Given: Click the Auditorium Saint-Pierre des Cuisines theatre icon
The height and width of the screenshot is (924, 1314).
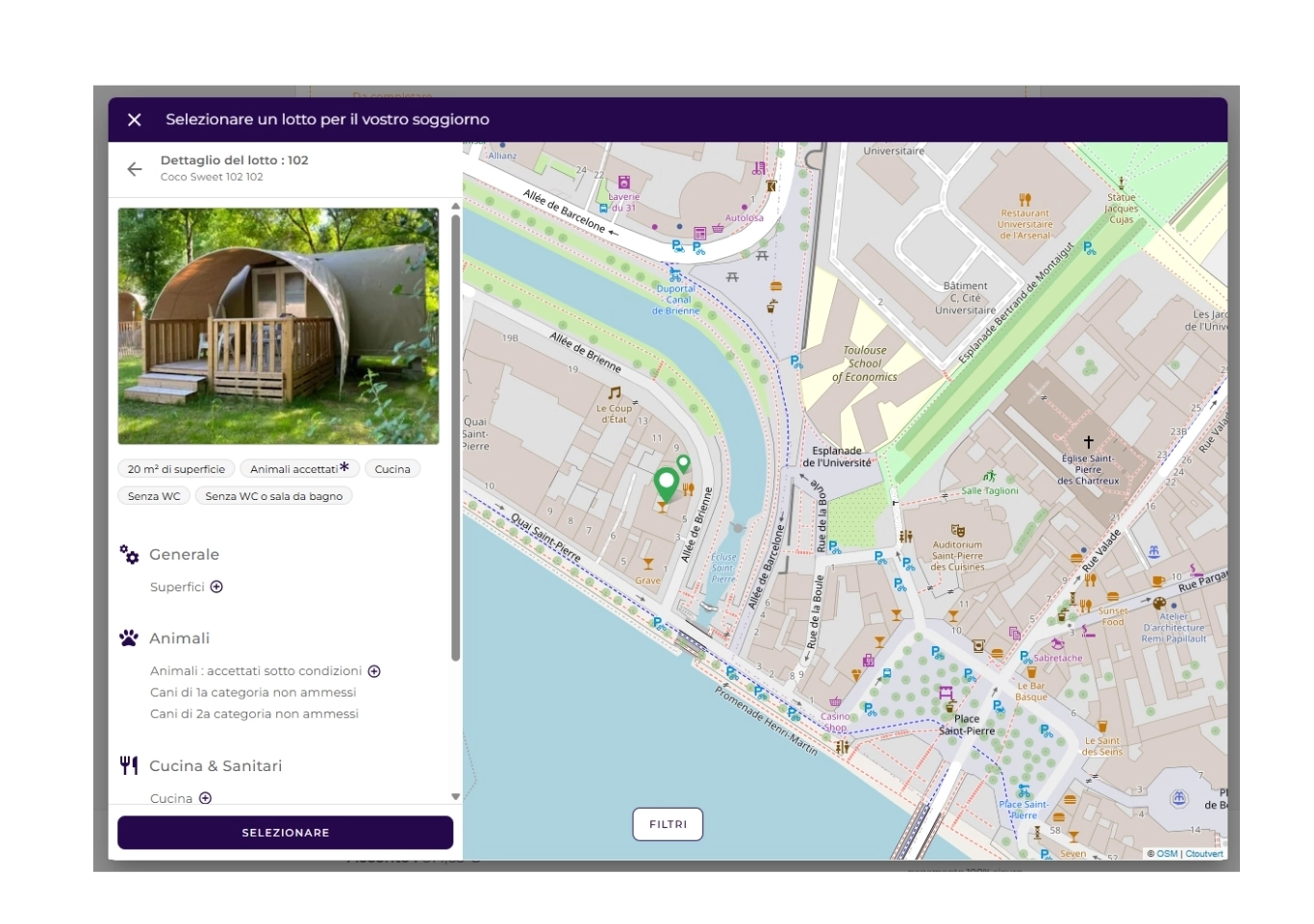Looking at the screenshot, I should pyautogui.click(x=957, y=531).
